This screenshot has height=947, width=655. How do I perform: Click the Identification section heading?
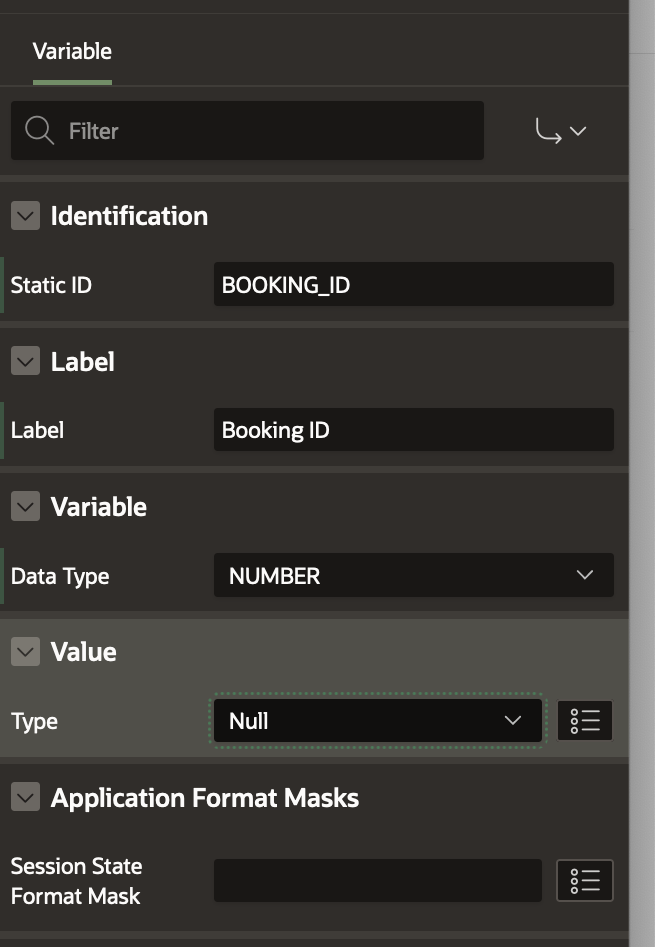click(x=129, y=216)
